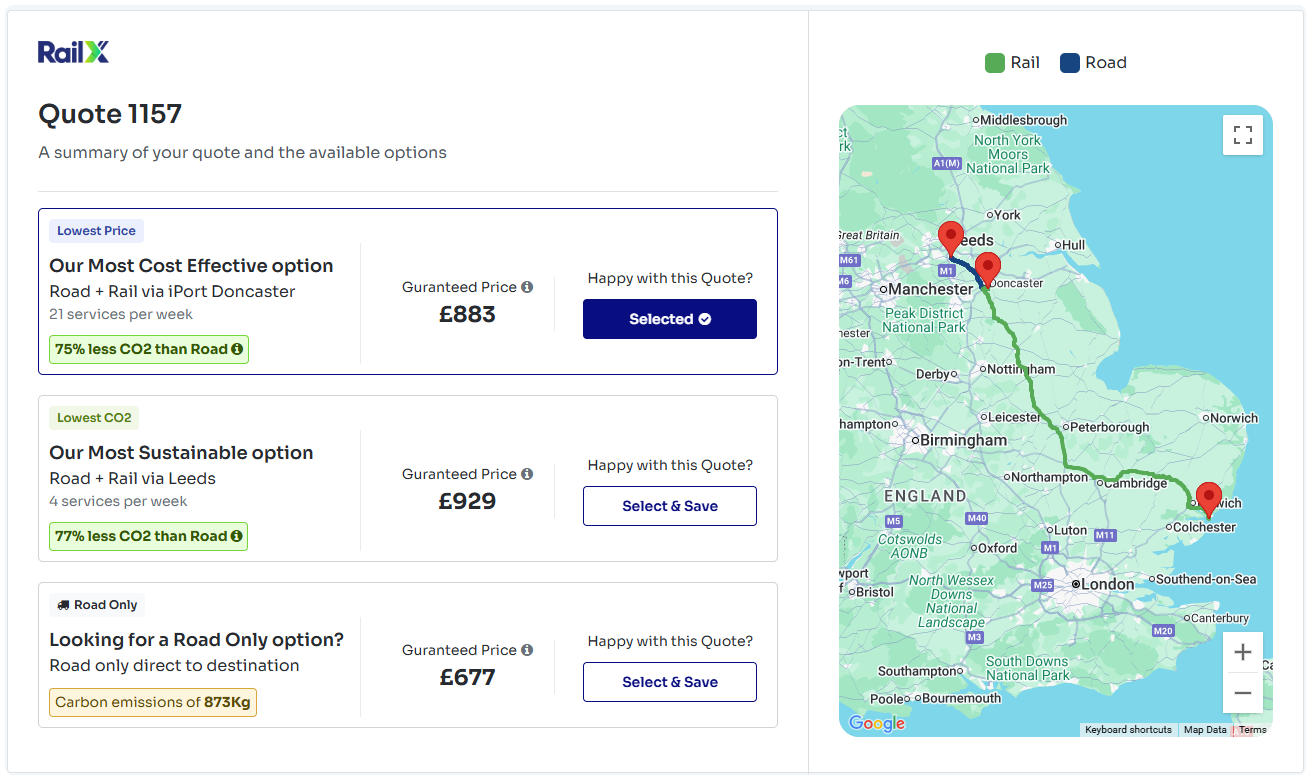Select & Save the £677 road only option

(669, 681)
